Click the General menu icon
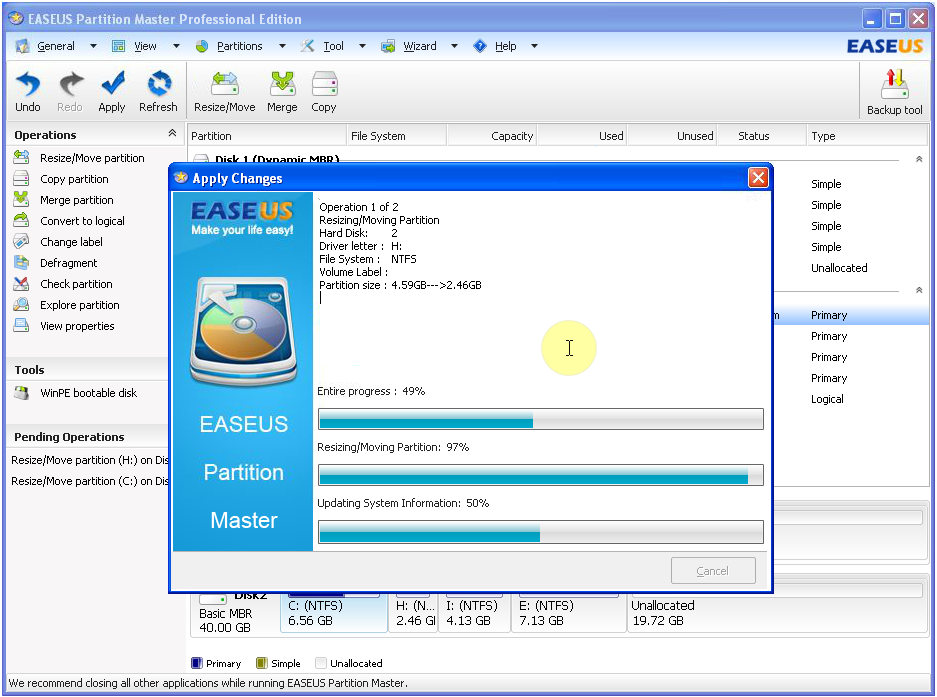The width and height of the screenshot is (937, 697). point(22,46)
